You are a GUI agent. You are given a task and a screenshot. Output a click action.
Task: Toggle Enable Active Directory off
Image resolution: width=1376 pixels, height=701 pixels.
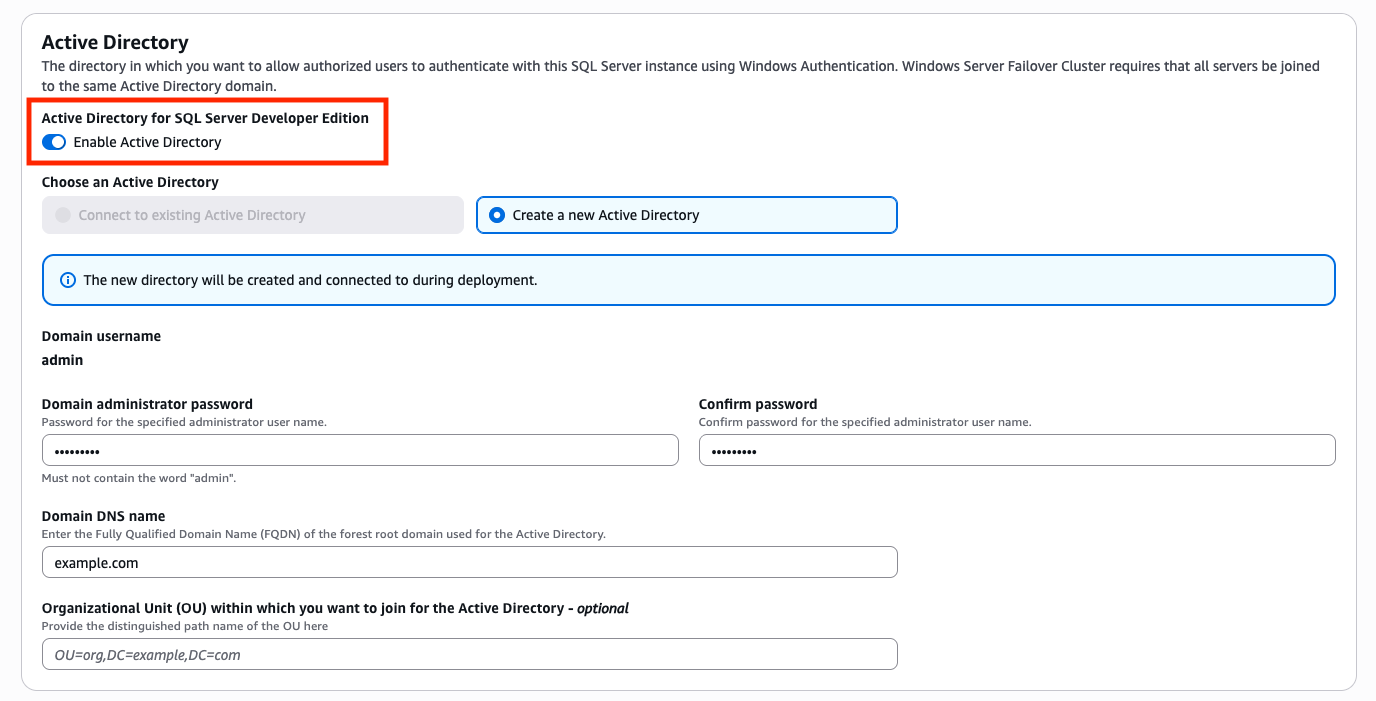[54, 142]
